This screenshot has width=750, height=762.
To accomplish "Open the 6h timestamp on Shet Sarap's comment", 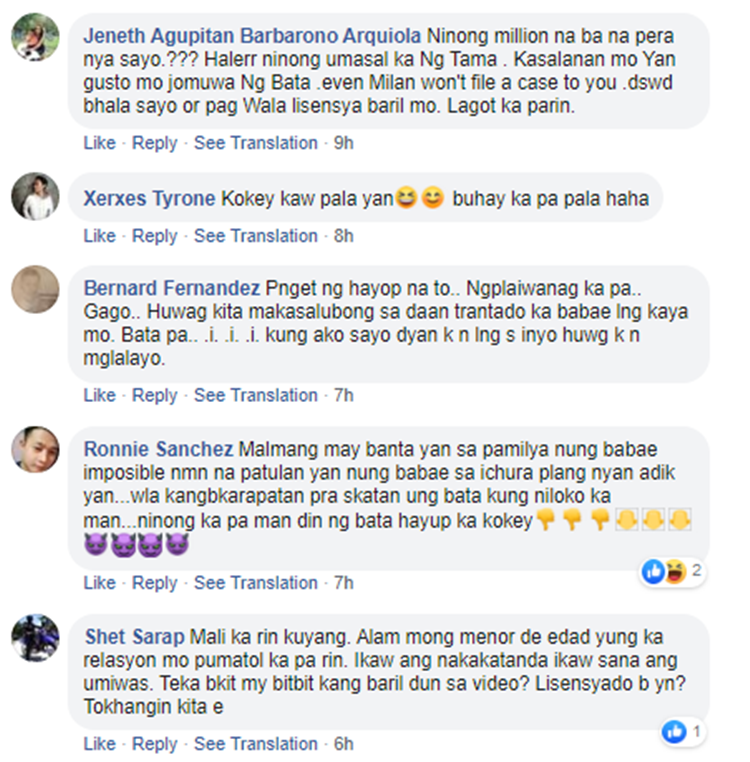I will coord(343,744).
